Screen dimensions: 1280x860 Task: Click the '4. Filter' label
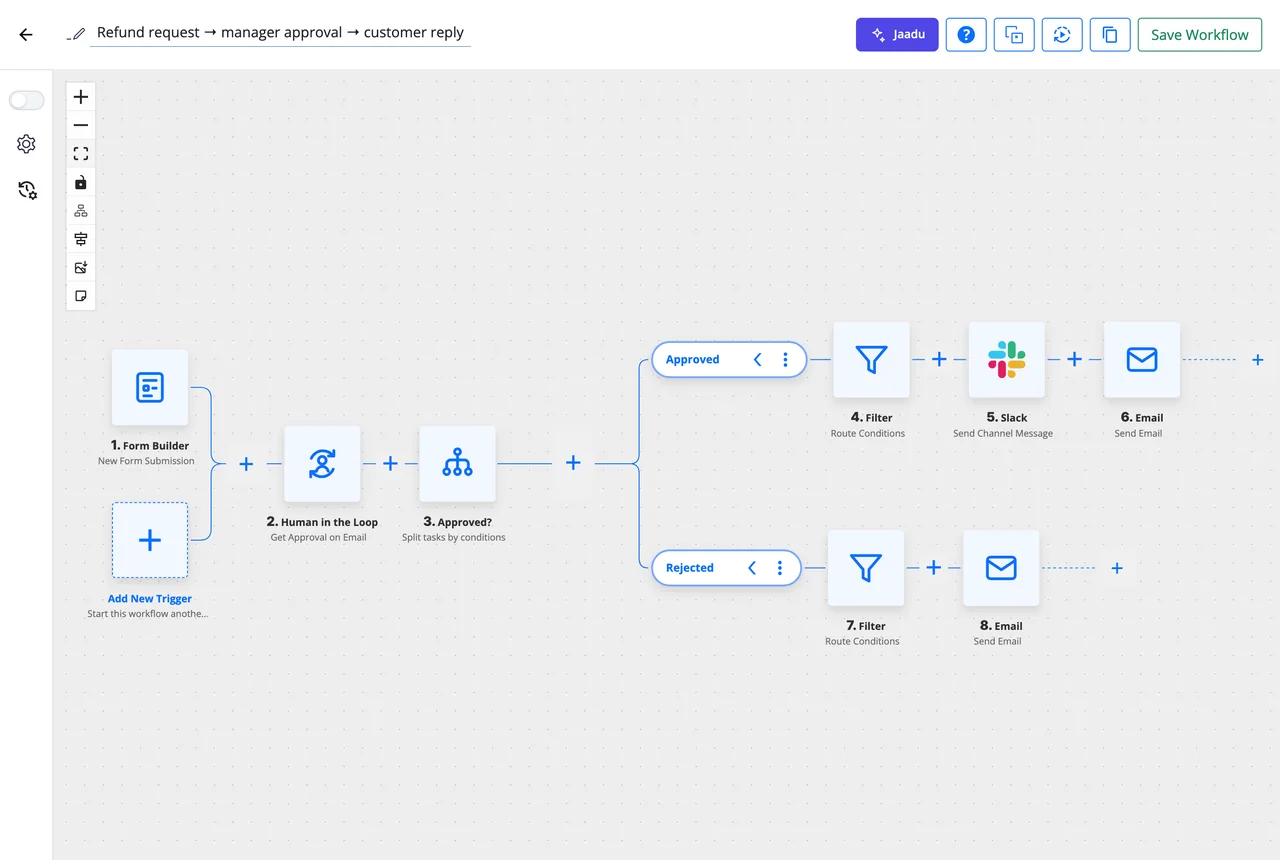point(872,417)
